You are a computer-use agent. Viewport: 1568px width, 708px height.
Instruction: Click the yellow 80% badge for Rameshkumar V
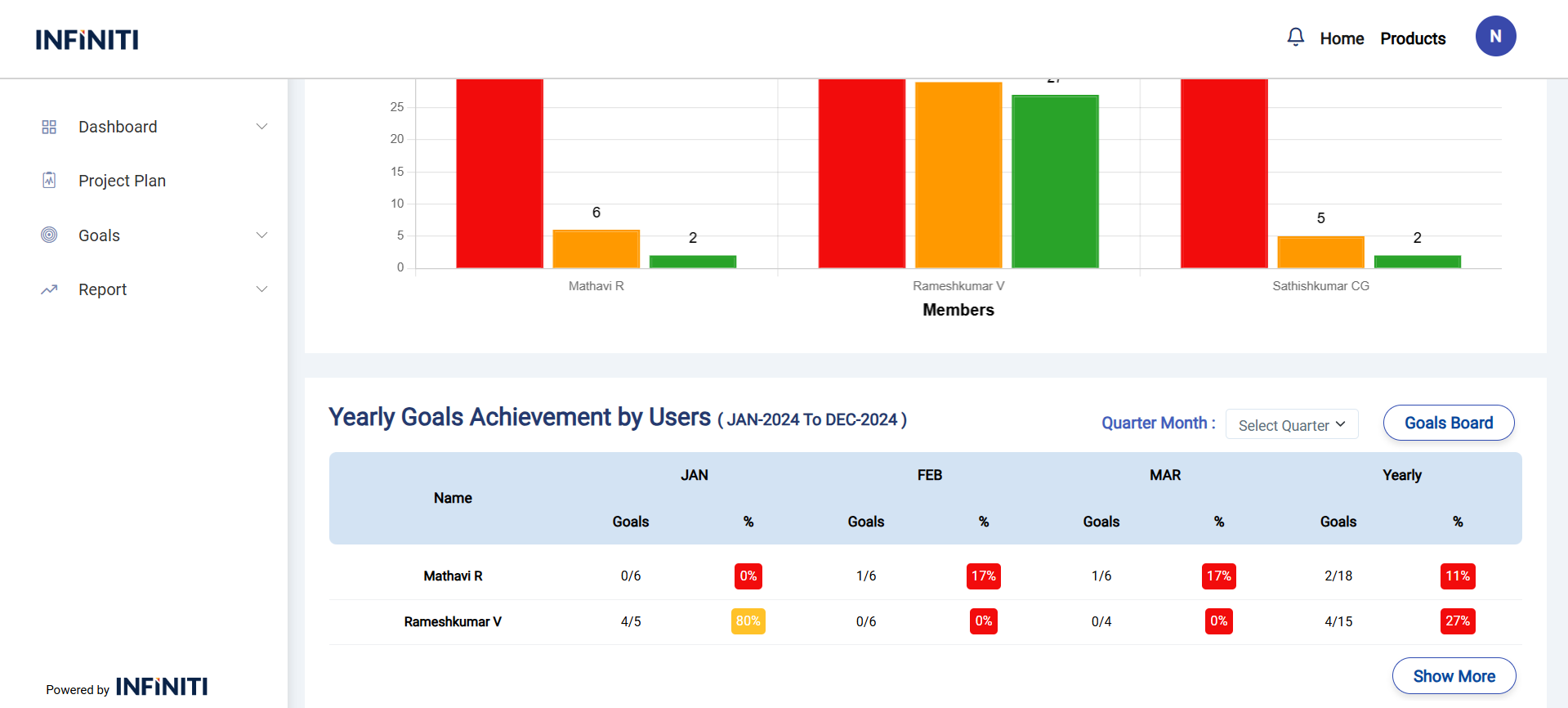pyautogui.click(x=748, y=621)
